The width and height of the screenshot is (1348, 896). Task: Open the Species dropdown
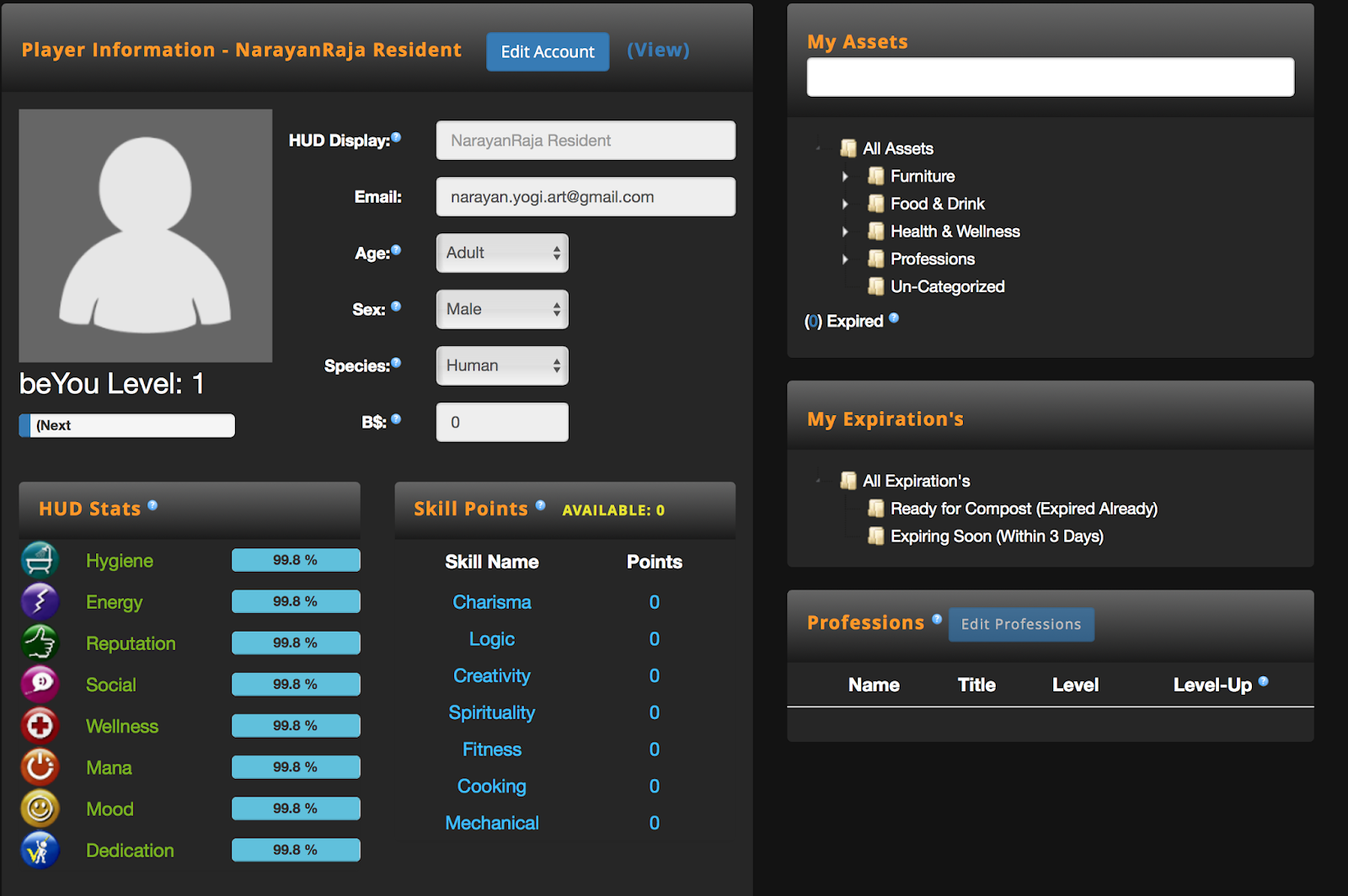[501, 365]
